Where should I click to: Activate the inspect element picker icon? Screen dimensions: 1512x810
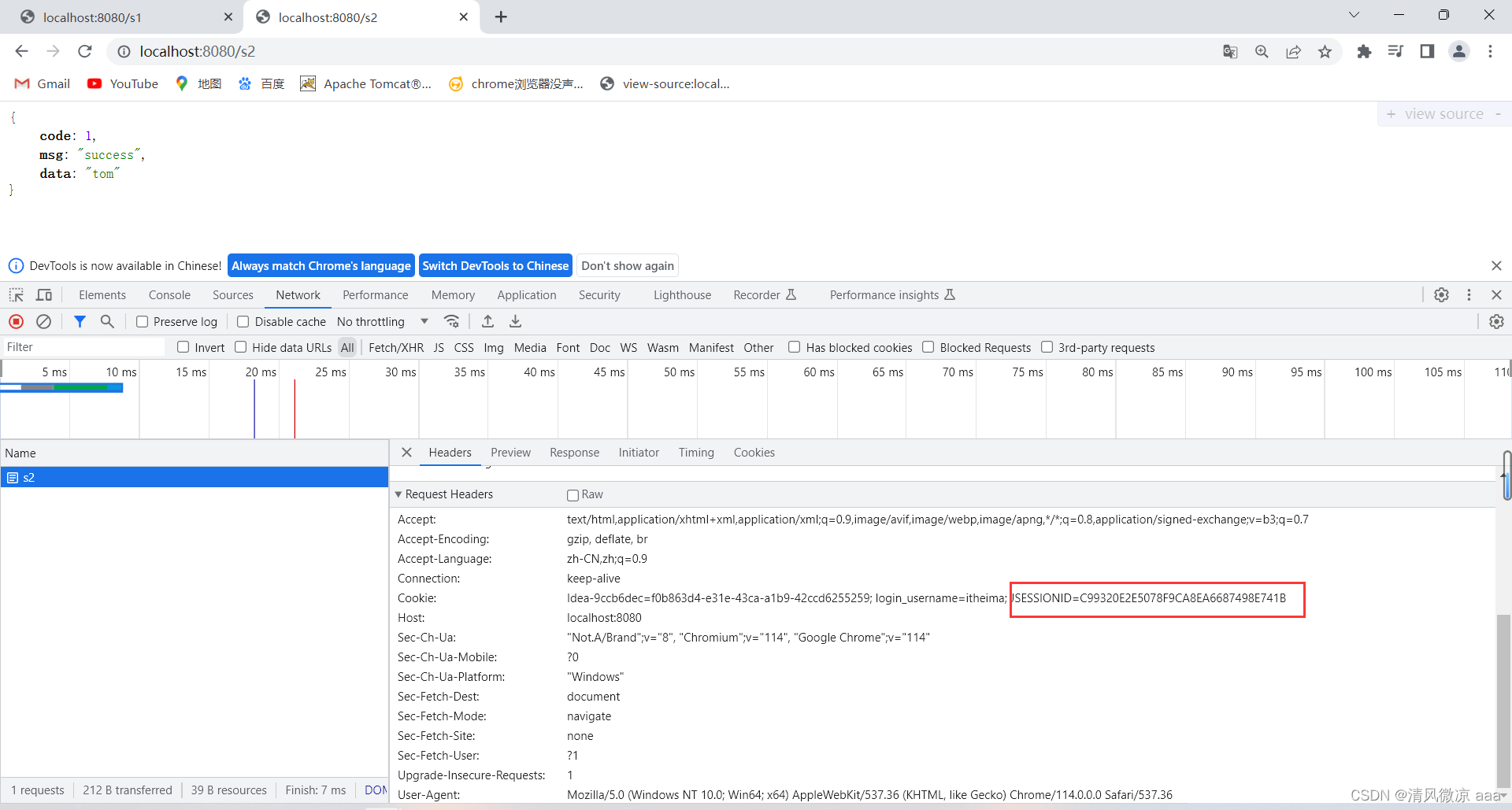point(17,294)
